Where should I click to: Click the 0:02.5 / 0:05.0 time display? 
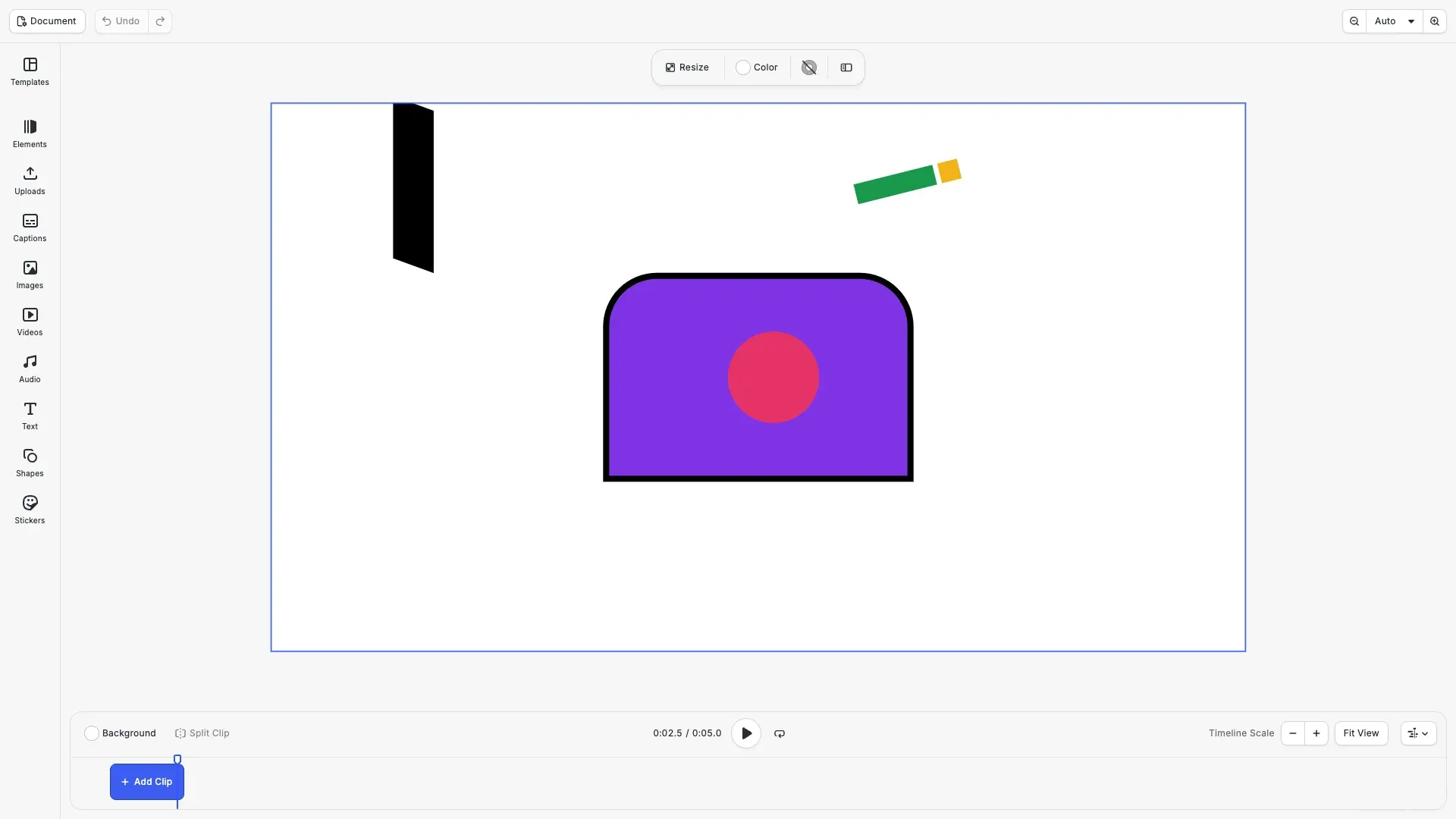(x=687, y=733)
